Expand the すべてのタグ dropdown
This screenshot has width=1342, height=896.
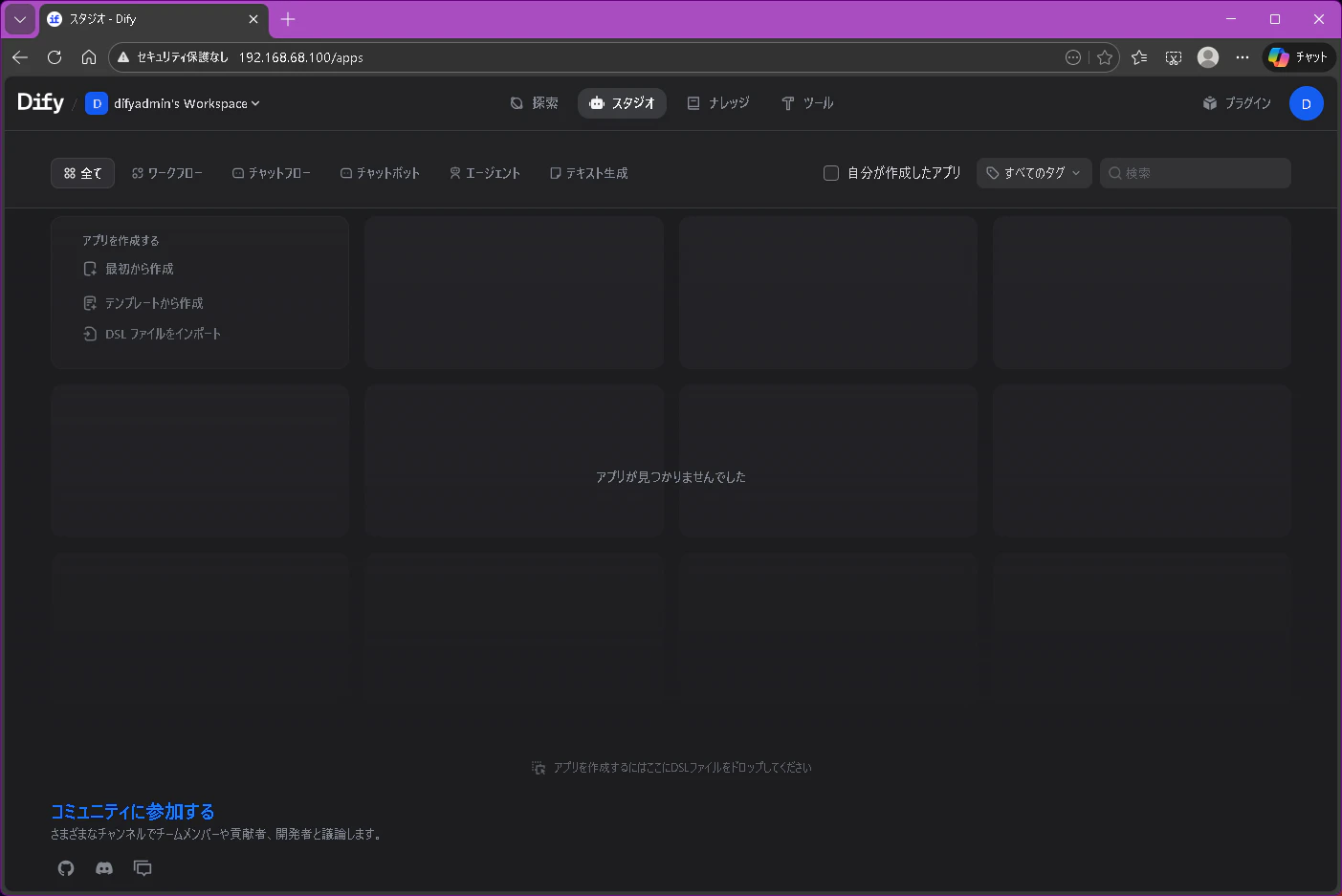pos(1034,173)
